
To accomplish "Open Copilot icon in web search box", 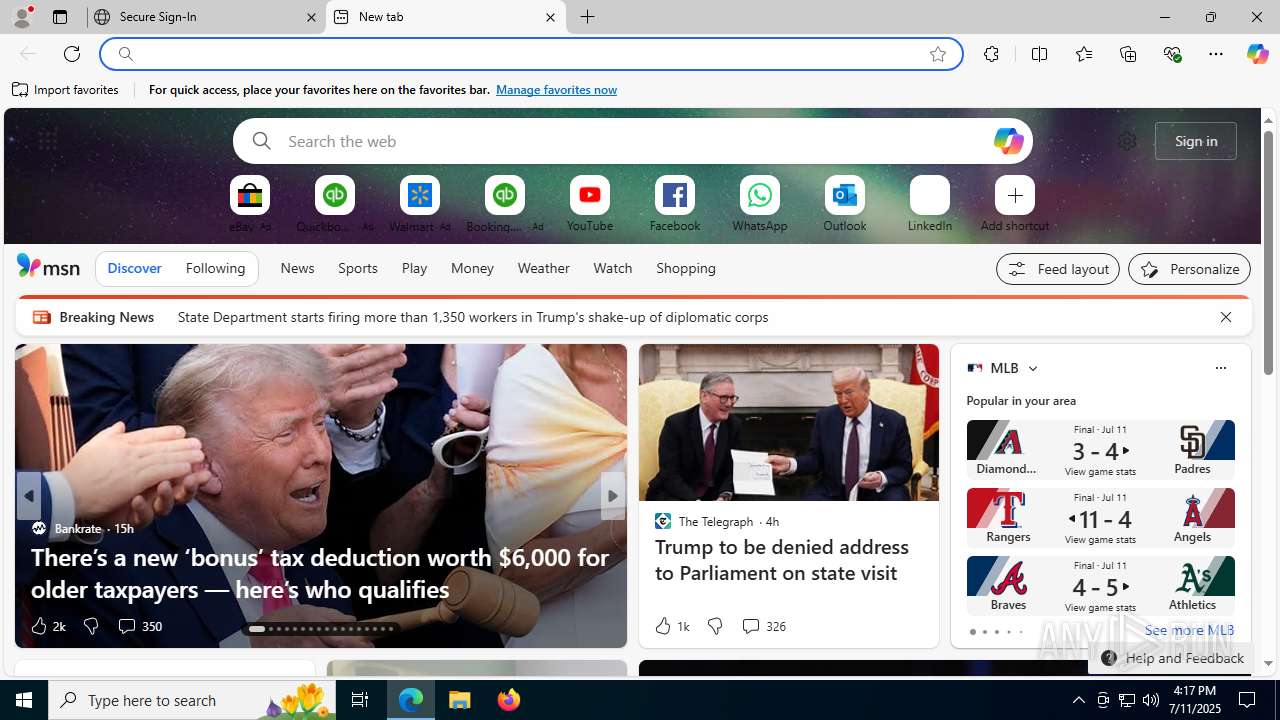I will (1008, 141).
